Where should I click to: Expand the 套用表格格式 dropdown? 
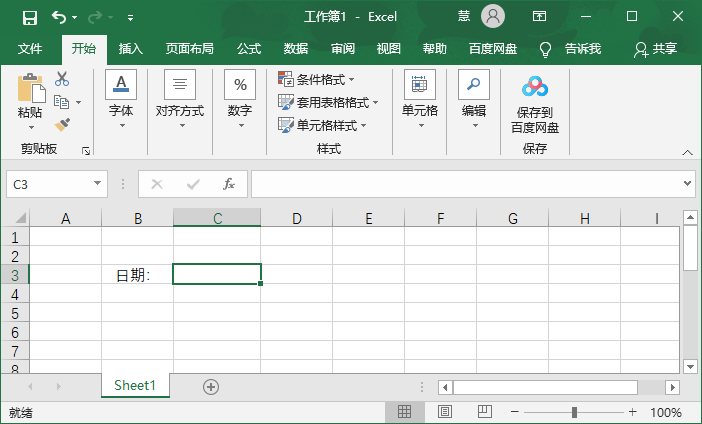pos(328,102)
